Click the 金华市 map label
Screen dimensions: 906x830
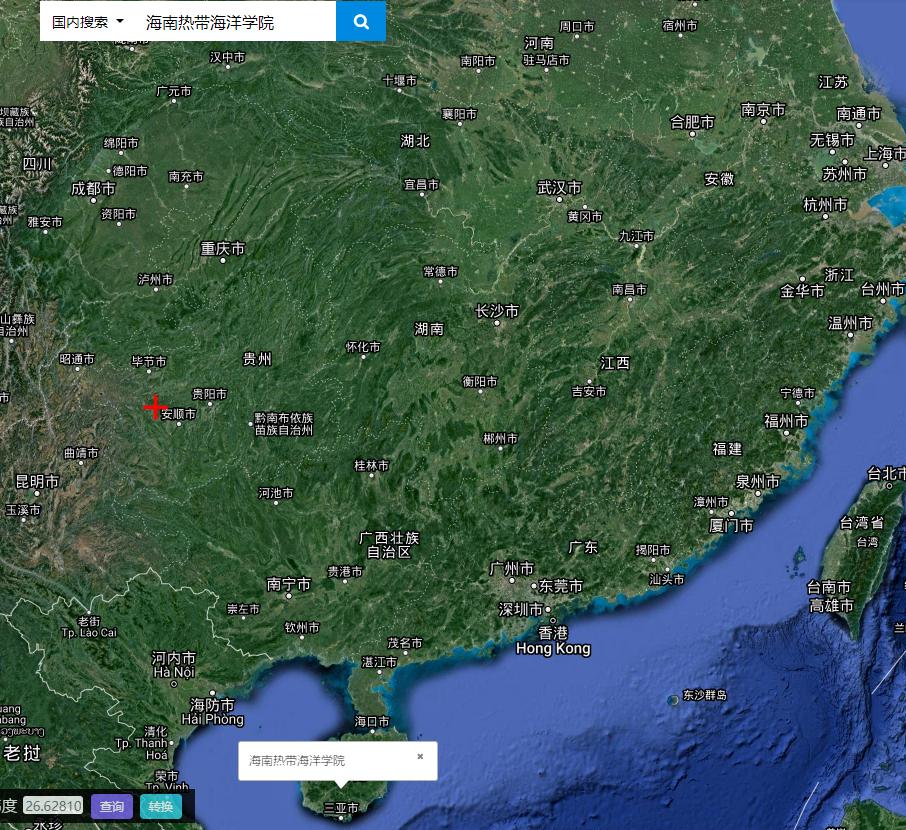pos(802,291)
